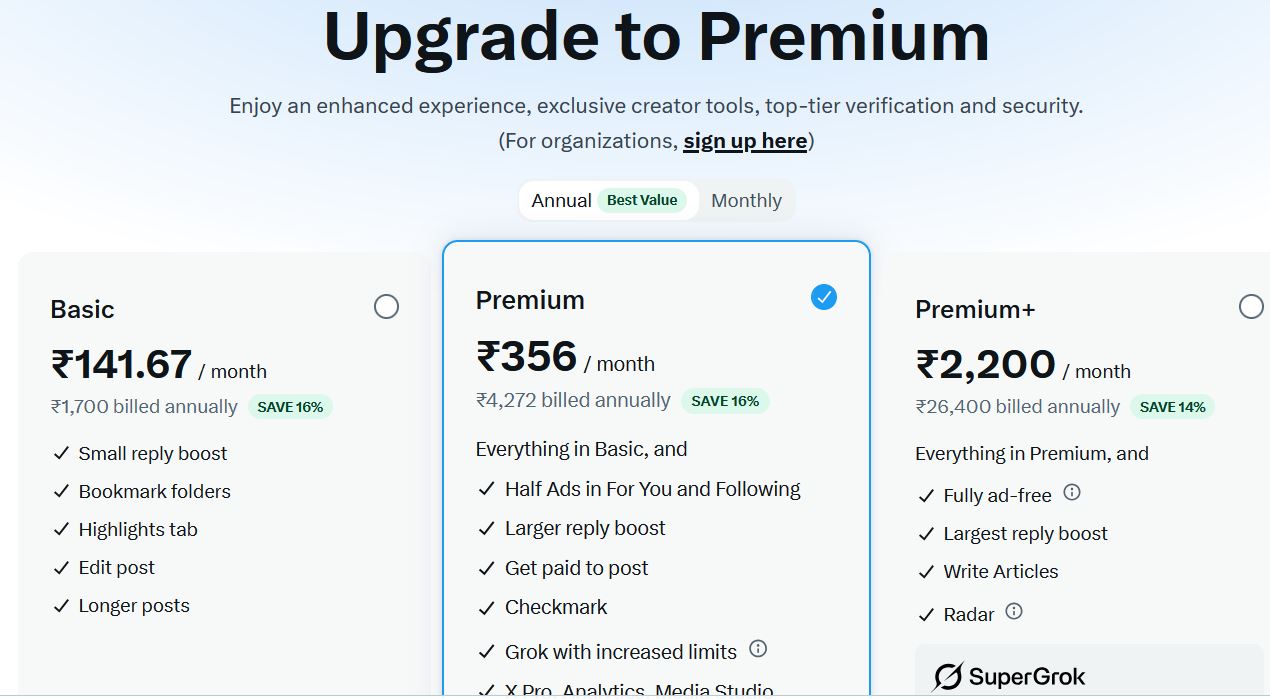1270x699 pixels.
Task: Click the Best Value badge
Action: coord(642,200)
